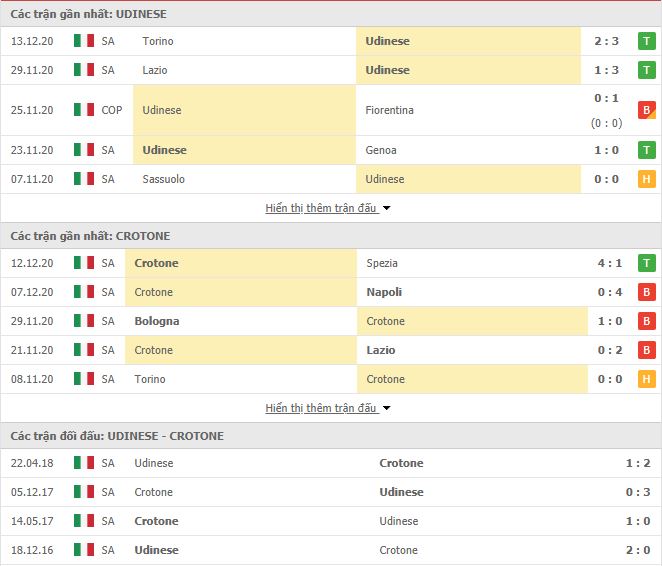Click the green T badge for Crotone–Spezia

[x=647, y=263]
